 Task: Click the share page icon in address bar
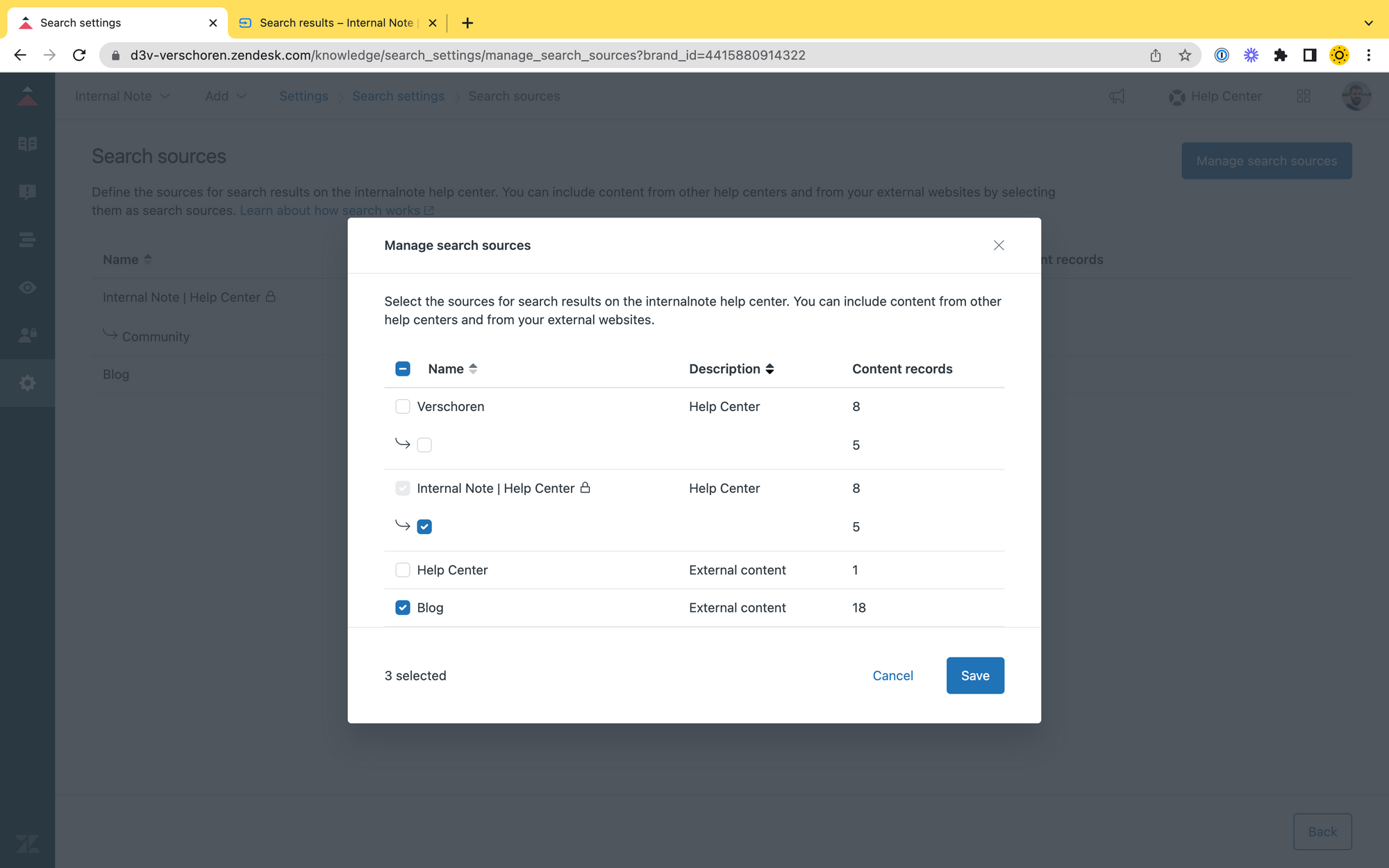tap(1156, 55)
